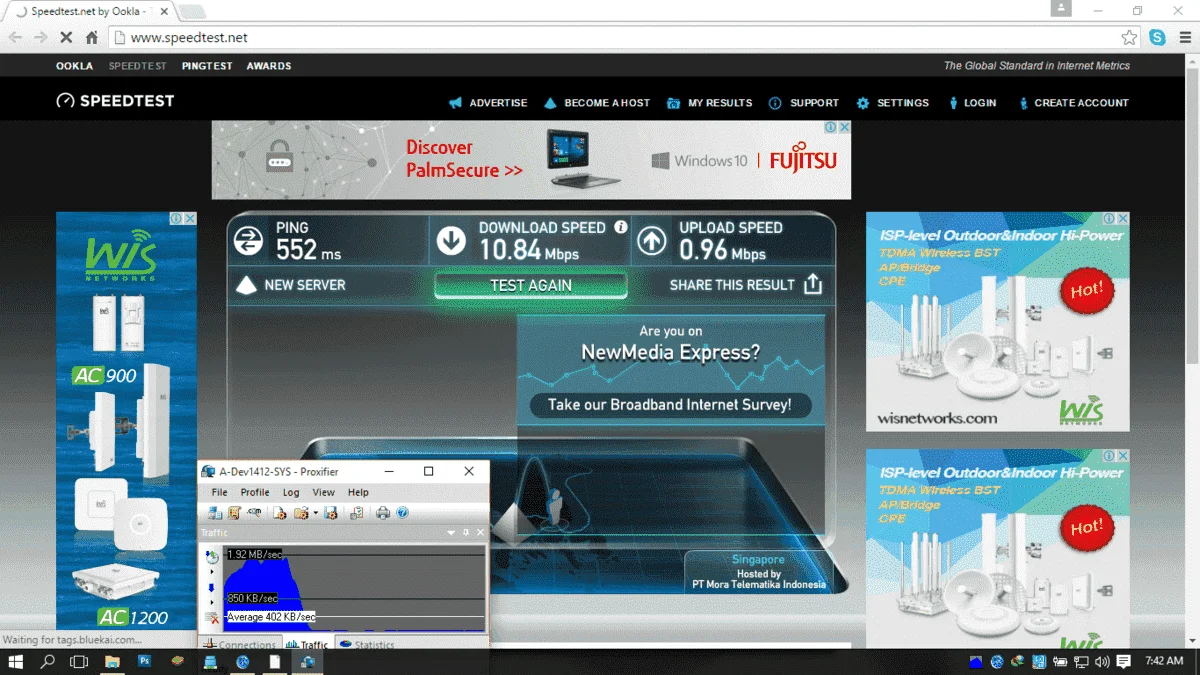Open the SETTINGS link
This screenshot has width=1200, height=675.
[x=893, y=103]
